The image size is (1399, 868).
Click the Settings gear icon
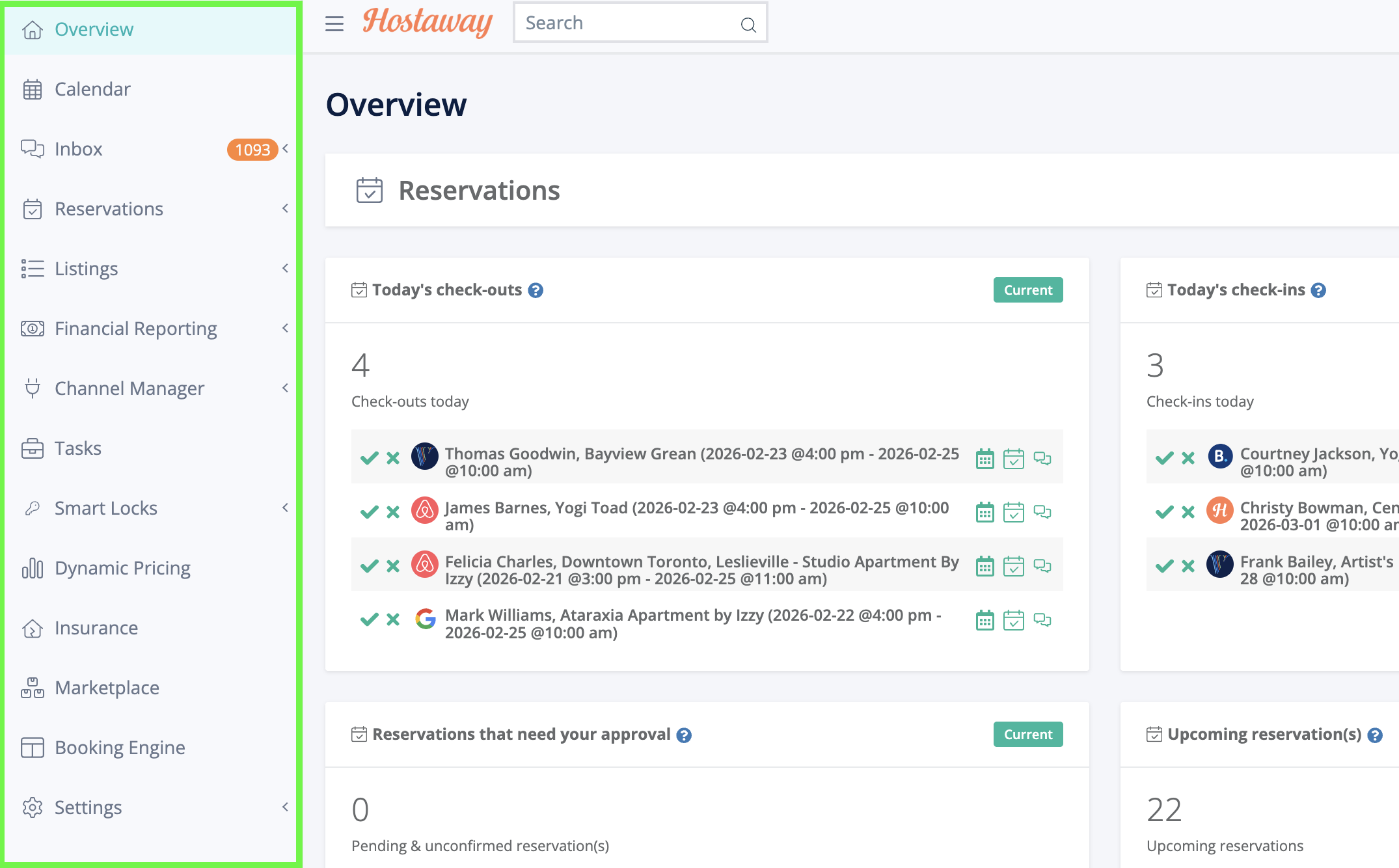tap(33, 807)
